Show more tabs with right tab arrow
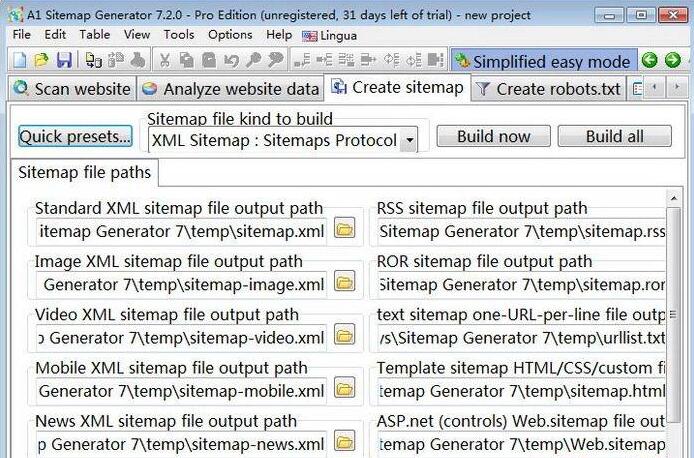The width and height of the screenshot is (694, 458). click(676, 88)
